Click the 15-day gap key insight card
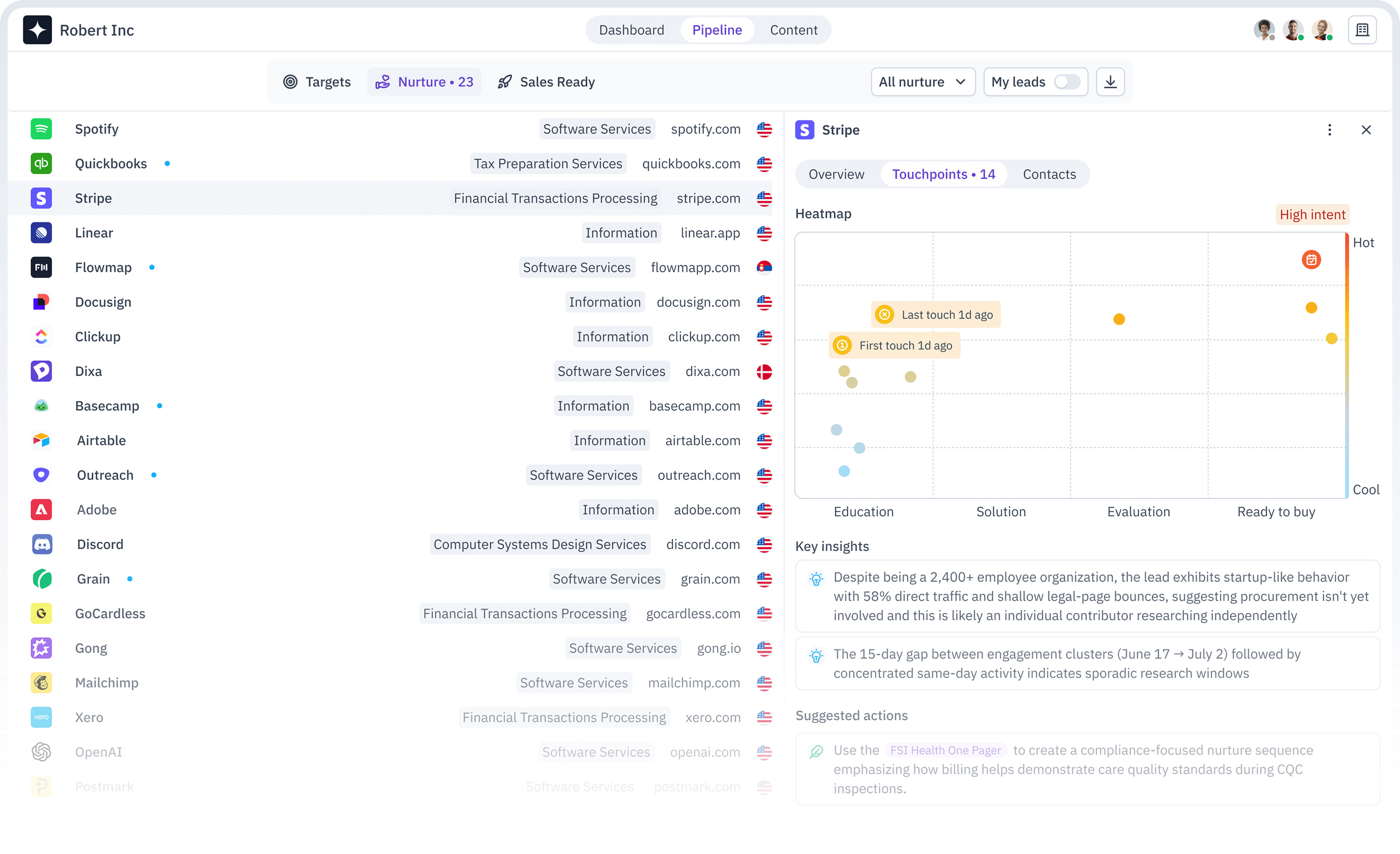Screen dimensions: 1400x854 (1087, 664)
